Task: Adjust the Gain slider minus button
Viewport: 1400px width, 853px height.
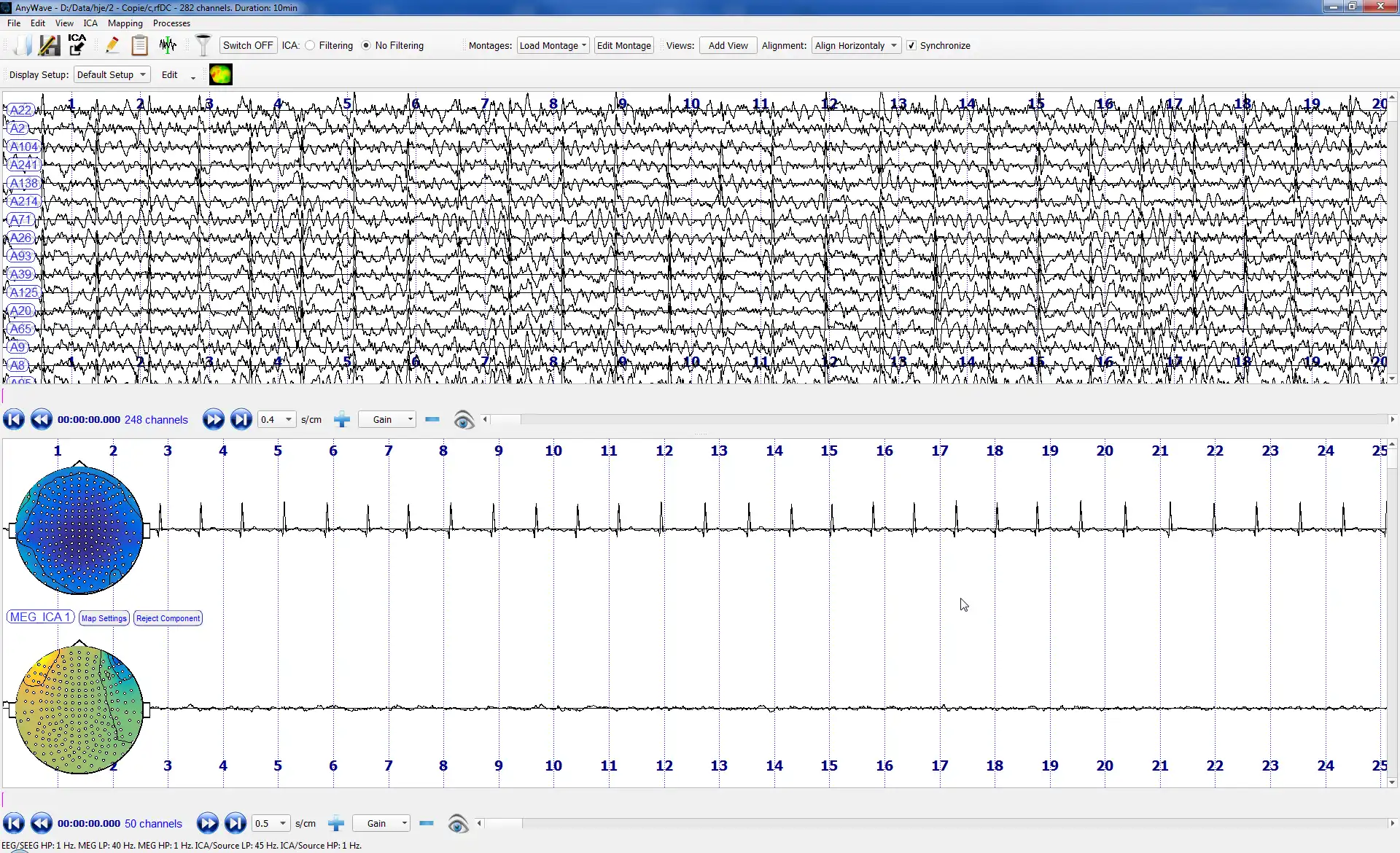Action: 432,419
